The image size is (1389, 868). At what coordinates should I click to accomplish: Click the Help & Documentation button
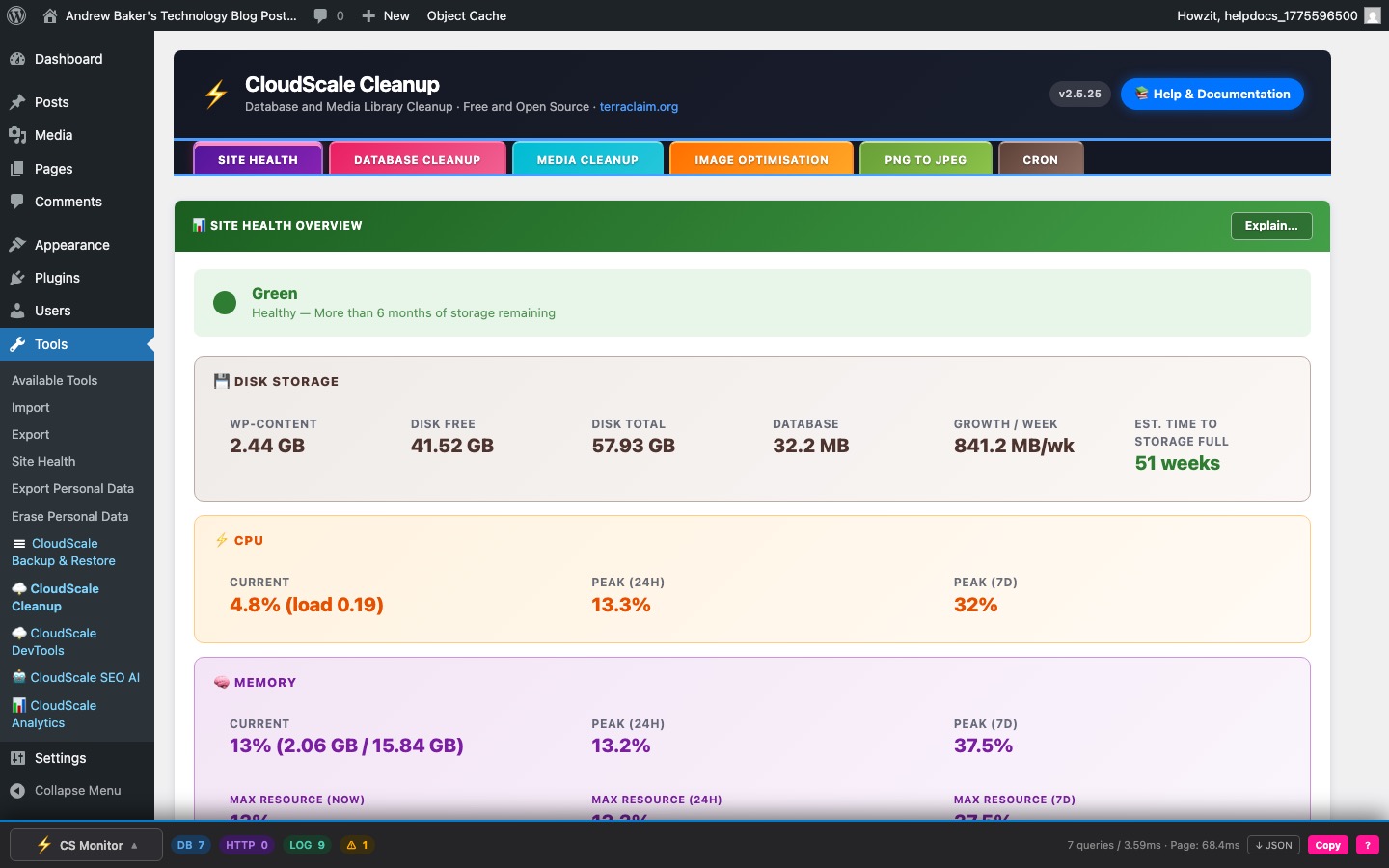click(x=1212, y=94)
